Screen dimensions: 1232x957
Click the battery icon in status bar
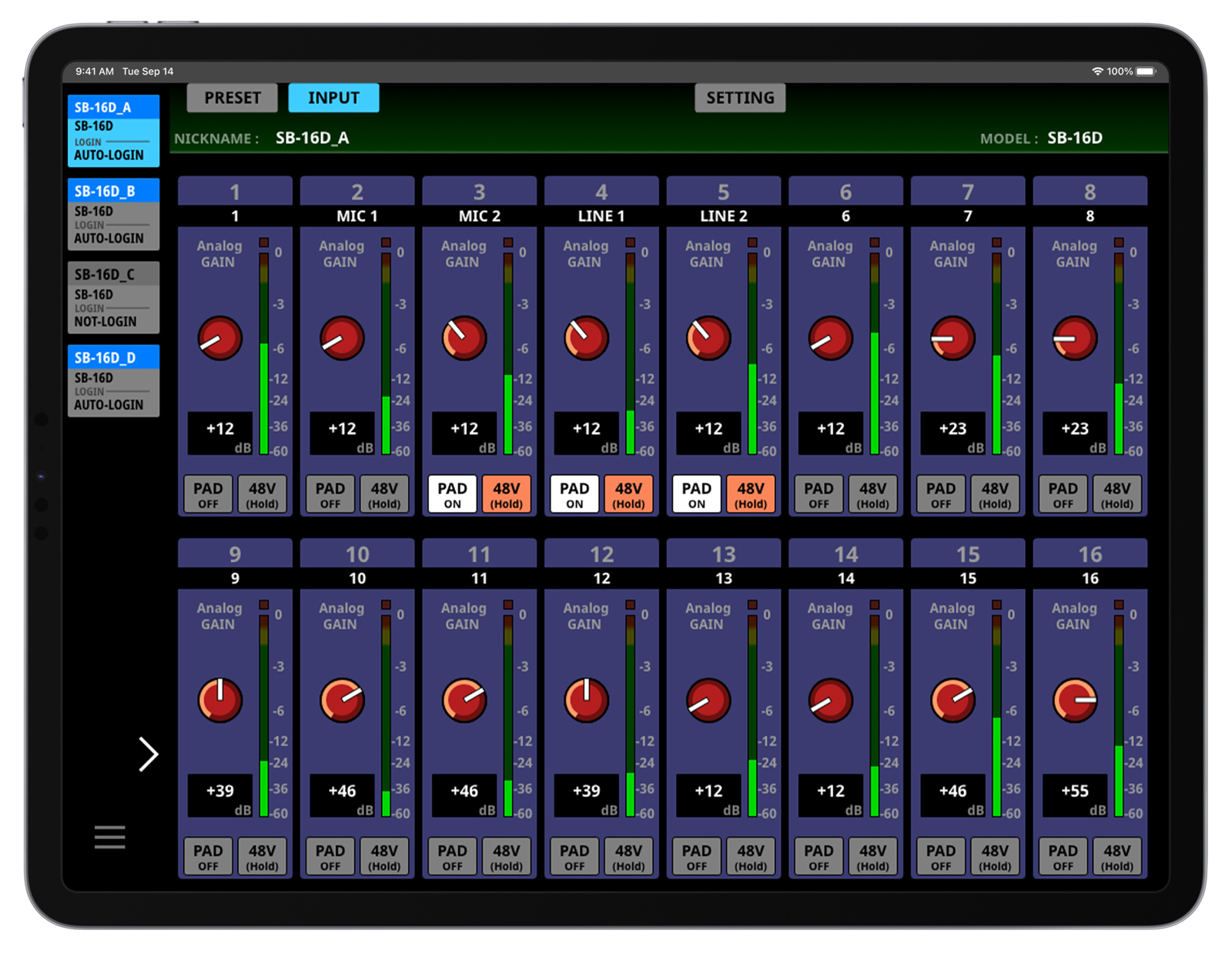[1146, 72]
